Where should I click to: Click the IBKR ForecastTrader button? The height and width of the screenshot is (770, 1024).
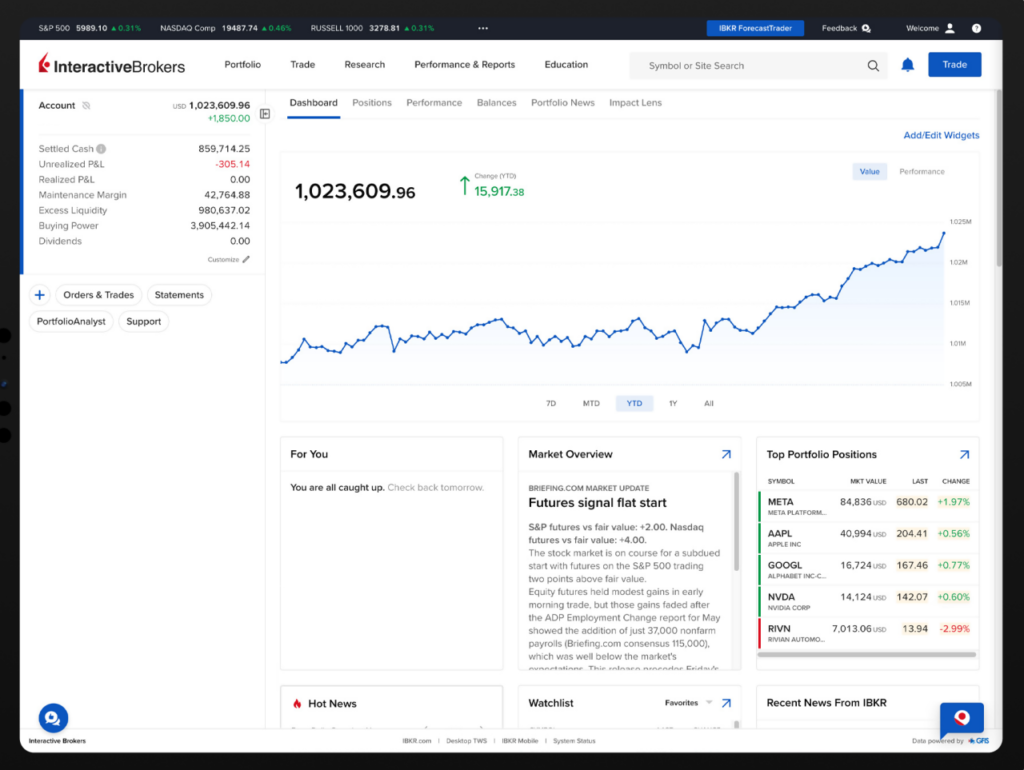pos(755,28)
